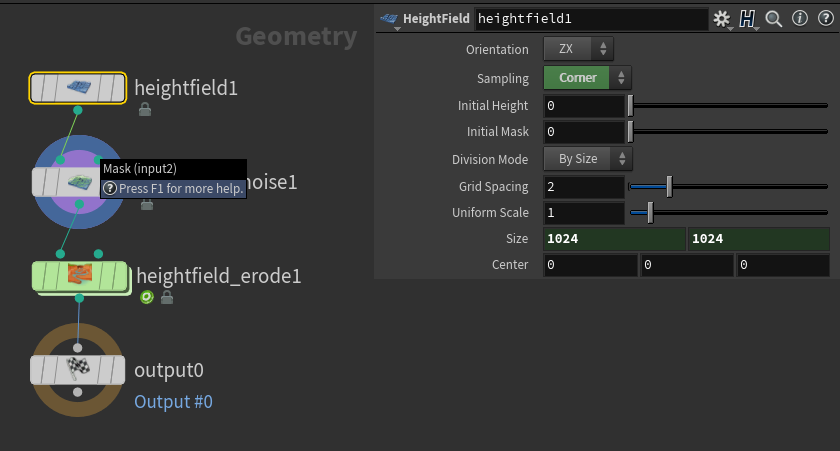Click the HeightField operator type icon
840x451 pixels.
pyautogui.click(x=389, y=18)
